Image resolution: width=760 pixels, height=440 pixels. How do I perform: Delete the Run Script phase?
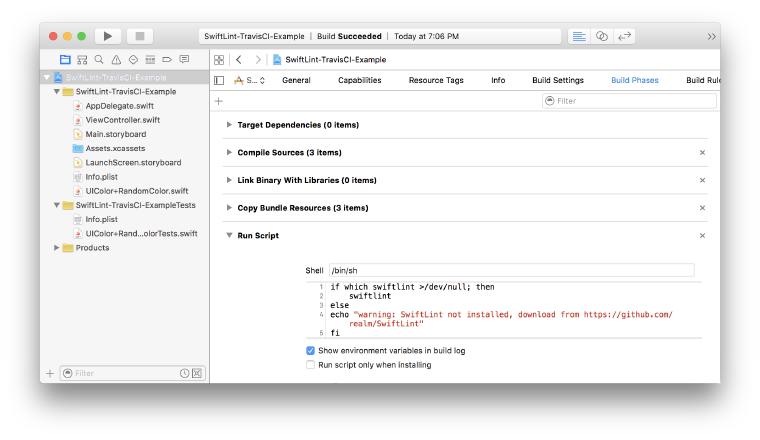click(702, 236)
